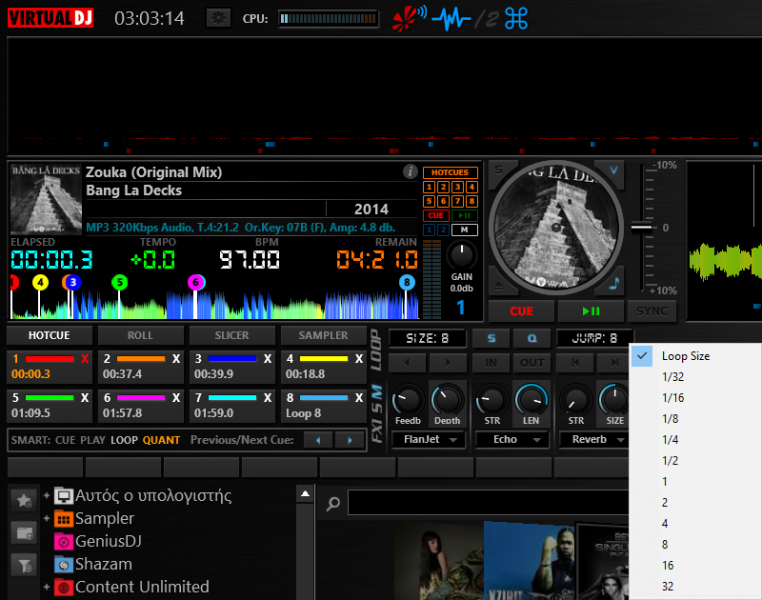Open the Reverb effect dropdown
The image size is (762, 600).
tap(594, 440)
